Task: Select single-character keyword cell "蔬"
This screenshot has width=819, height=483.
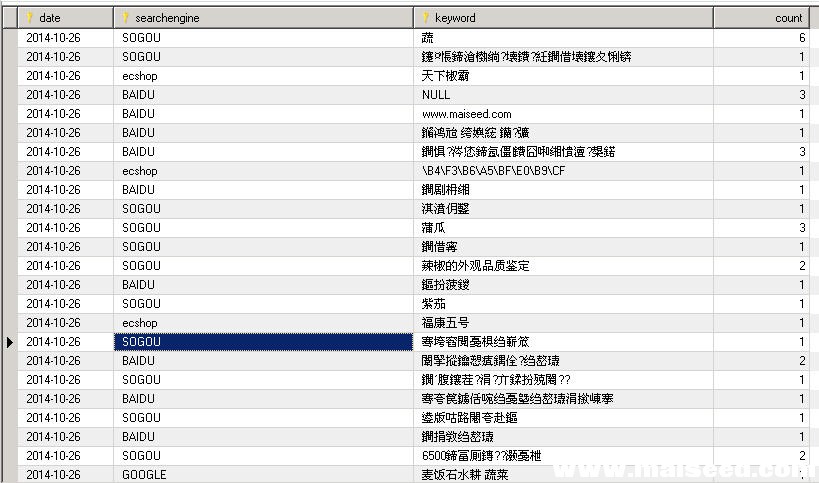Action: point(564,38)
